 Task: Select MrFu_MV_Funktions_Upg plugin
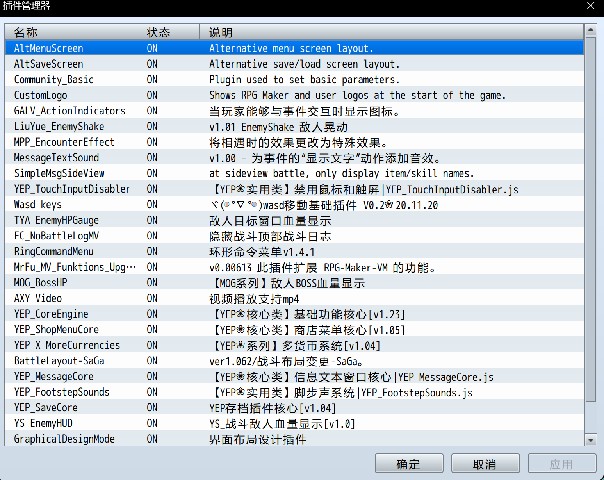[294, 267]
